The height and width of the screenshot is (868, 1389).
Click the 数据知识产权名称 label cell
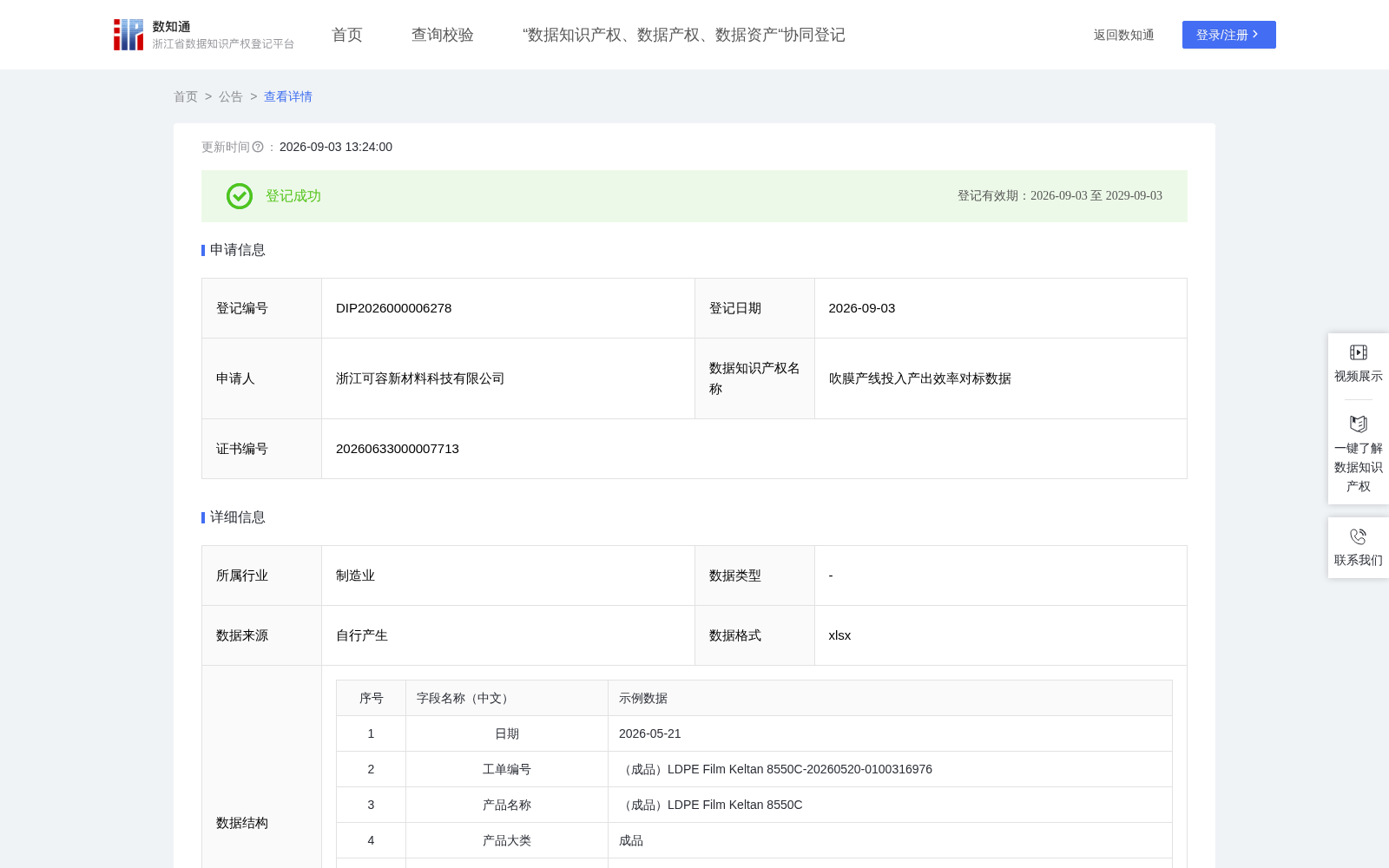click(754, 378)
